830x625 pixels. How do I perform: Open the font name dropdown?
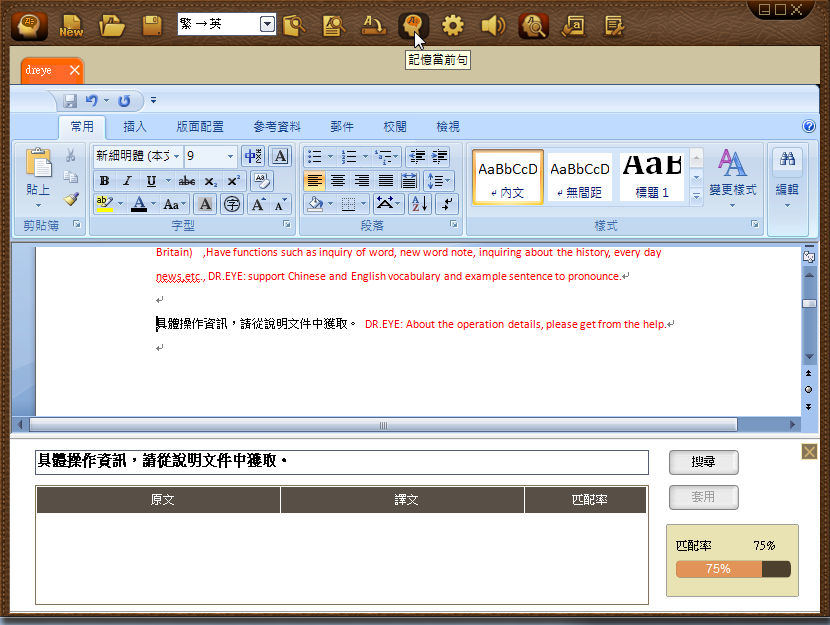click(176, 156)
